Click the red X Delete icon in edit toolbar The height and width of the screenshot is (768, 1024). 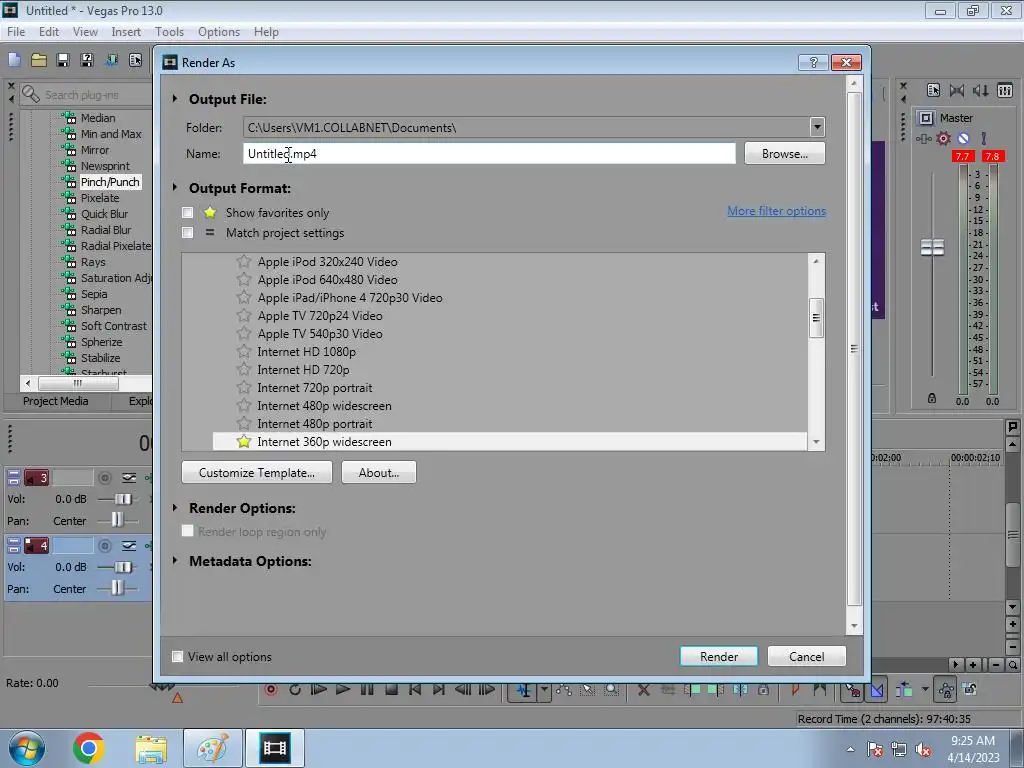[x=643, y=690]
